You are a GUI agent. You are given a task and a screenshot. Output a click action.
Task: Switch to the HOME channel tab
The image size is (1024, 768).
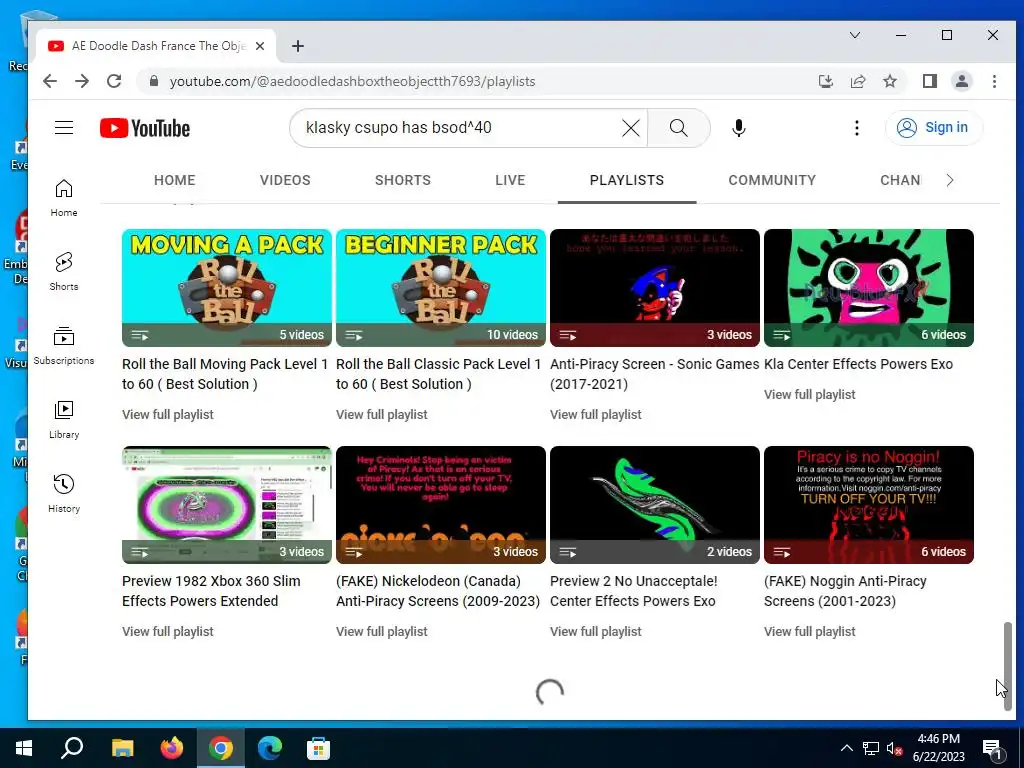click(x=174, y=180)
